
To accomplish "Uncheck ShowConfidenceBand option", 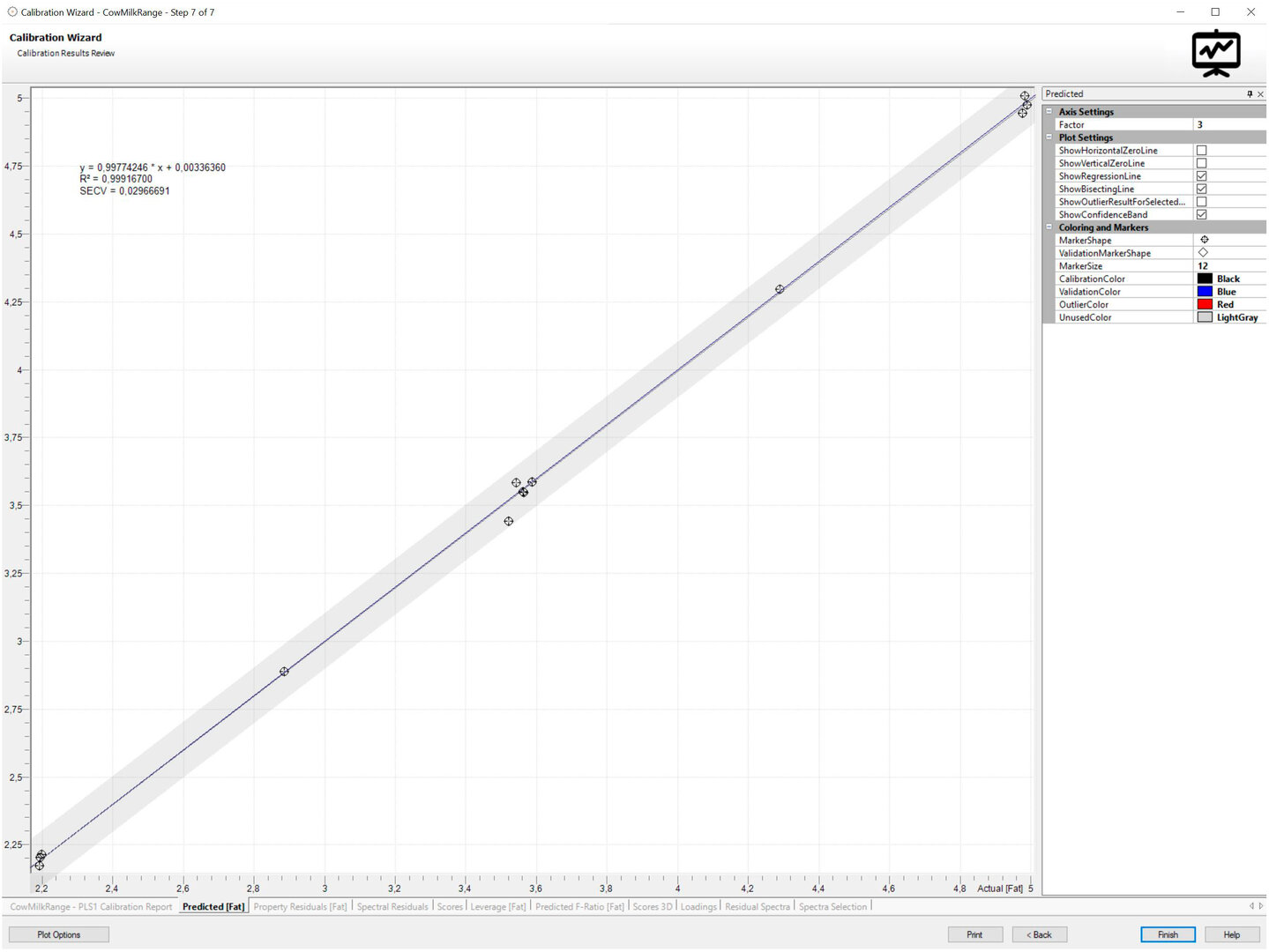I will 1201,215.
